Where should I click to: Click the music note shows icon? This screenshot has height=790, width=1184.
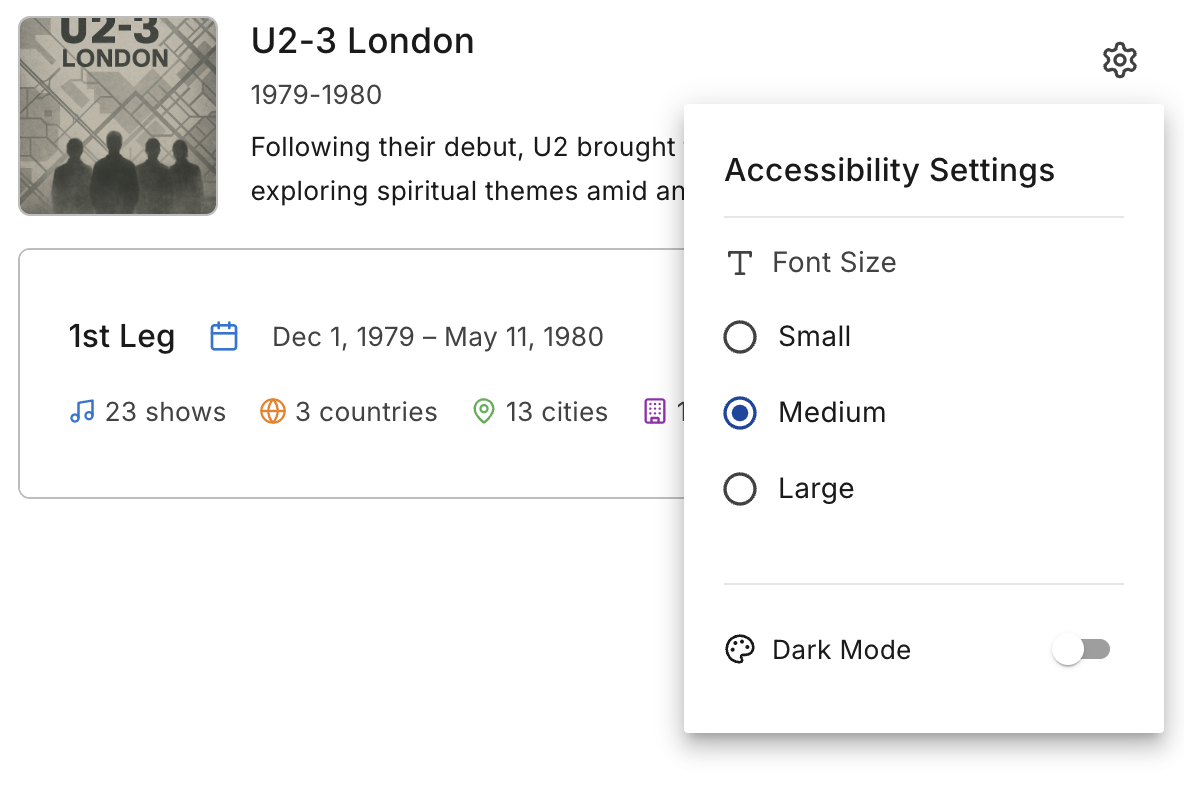coord(82,411)
